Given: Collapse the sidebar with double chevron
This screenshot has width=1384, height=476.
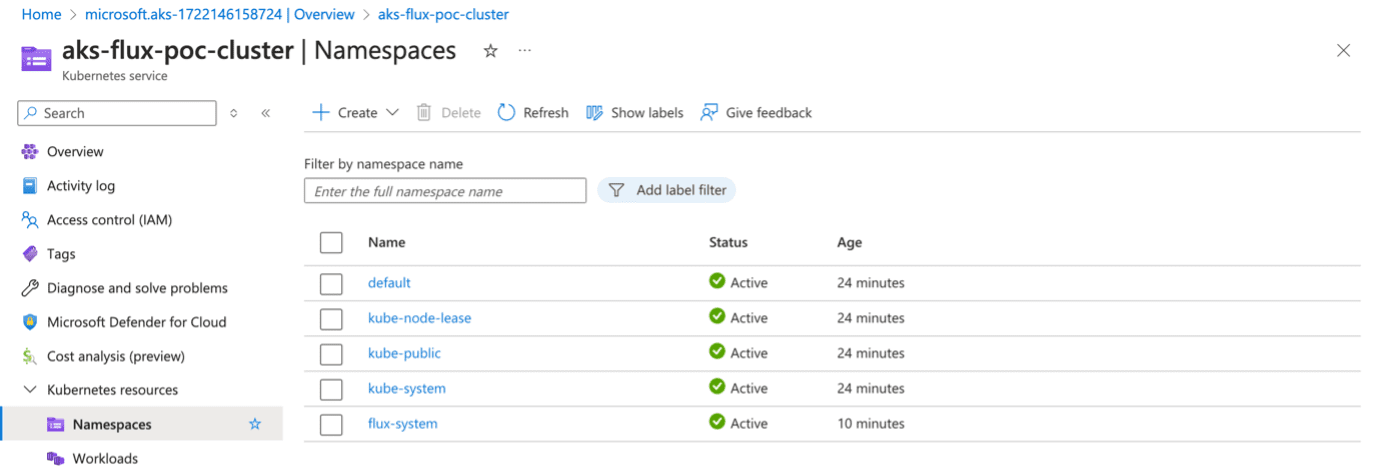Looking at the screenshot, I should pyautogui.click(x=265, y=113).
